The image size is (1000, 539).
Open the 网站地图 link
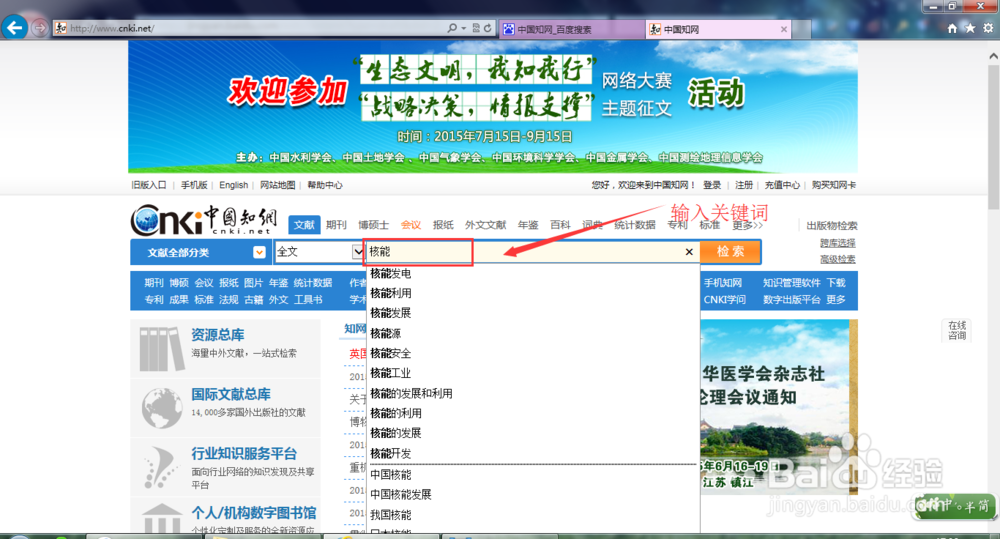coord(277,185)
